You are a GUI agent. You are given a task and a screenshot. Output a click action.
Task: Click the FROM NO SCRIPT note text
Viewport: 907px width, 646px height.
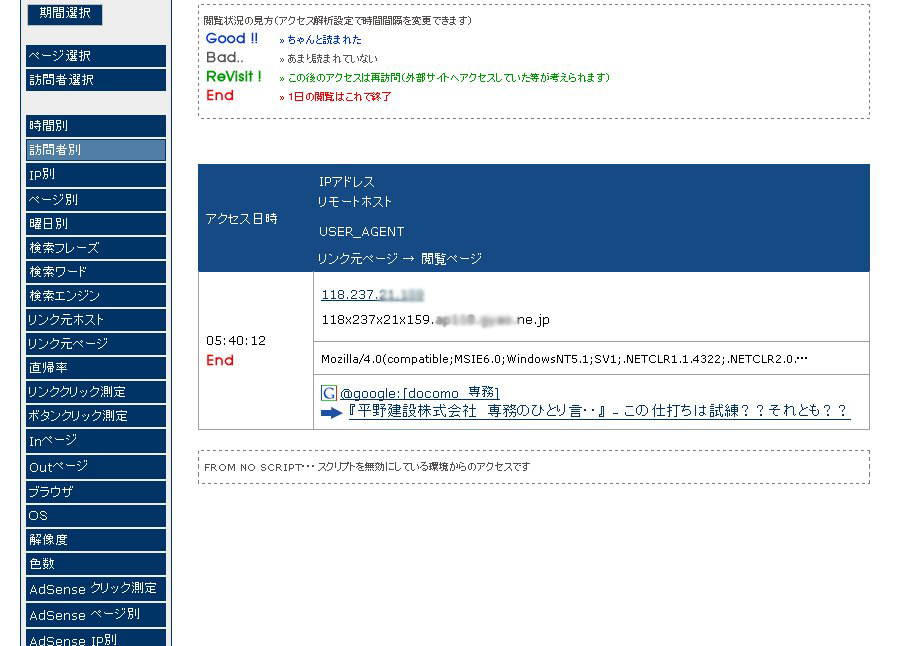(367, 467)
